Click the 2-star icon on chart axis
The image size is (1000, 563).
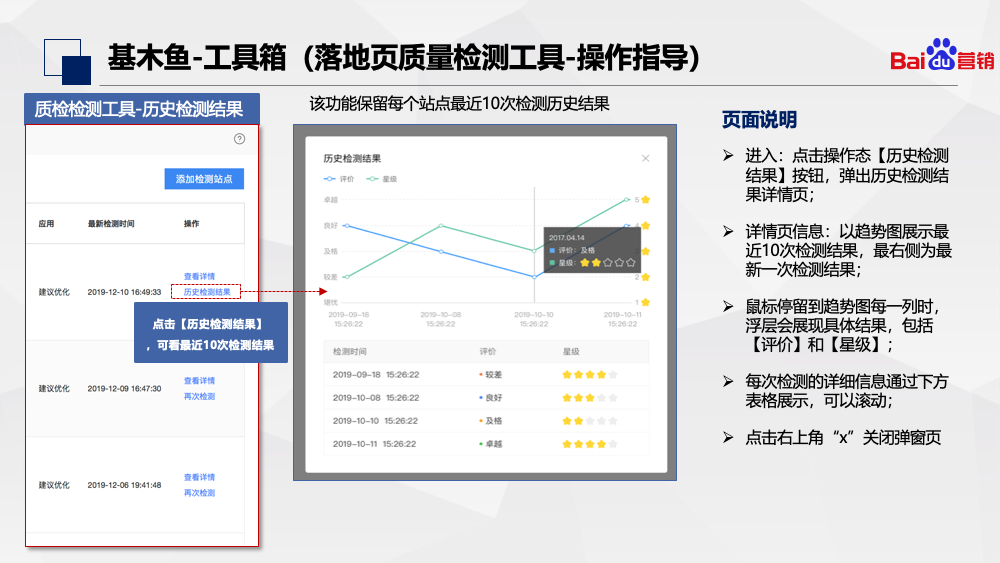pyautogui.click(x=645, y=277)
